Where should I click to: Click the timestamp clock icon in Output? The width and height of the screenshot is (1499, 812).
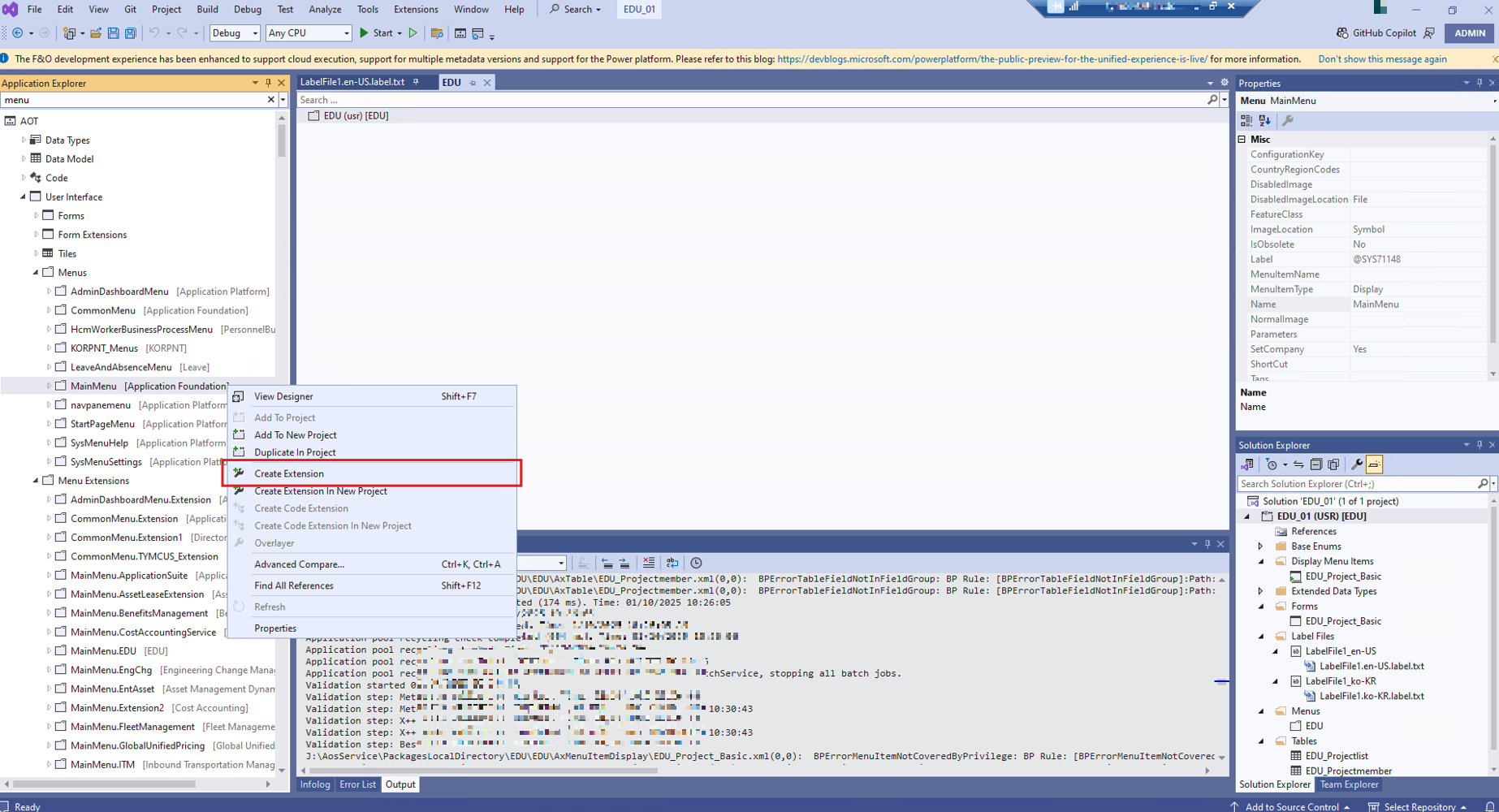[x=696, y=563]
